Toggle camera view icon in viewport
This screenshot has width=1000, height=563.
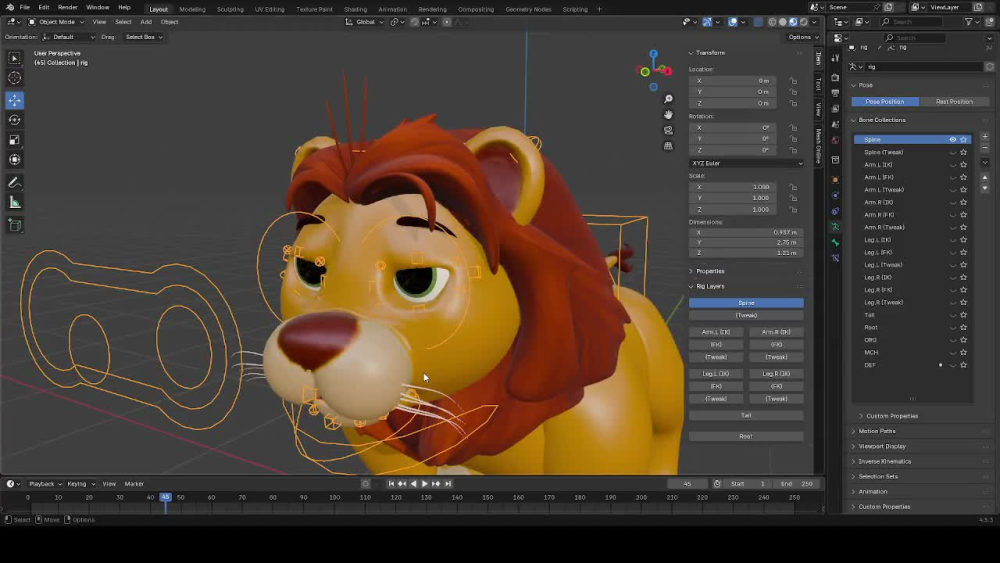click(668, 130)
